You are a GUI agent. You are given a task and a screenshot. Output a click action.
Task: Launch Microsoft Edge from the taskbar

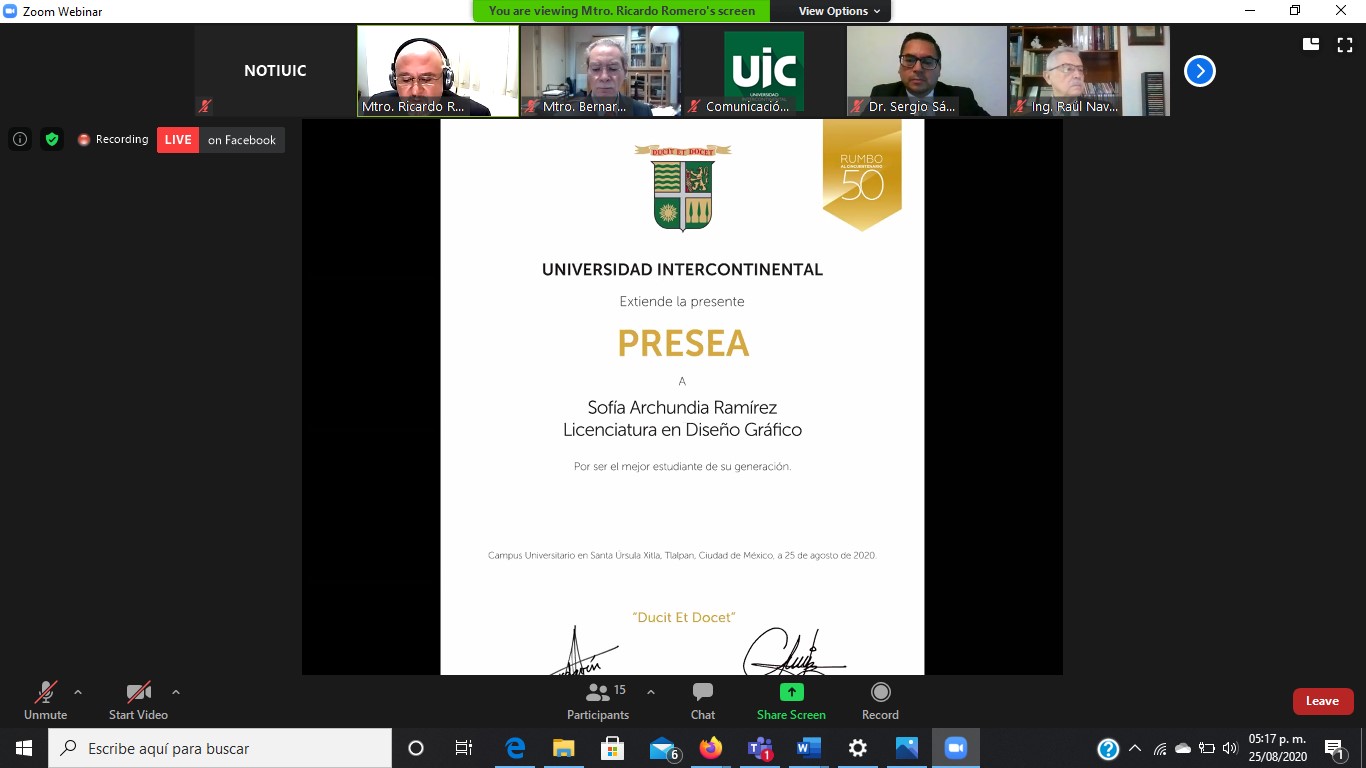coord(515,748)
